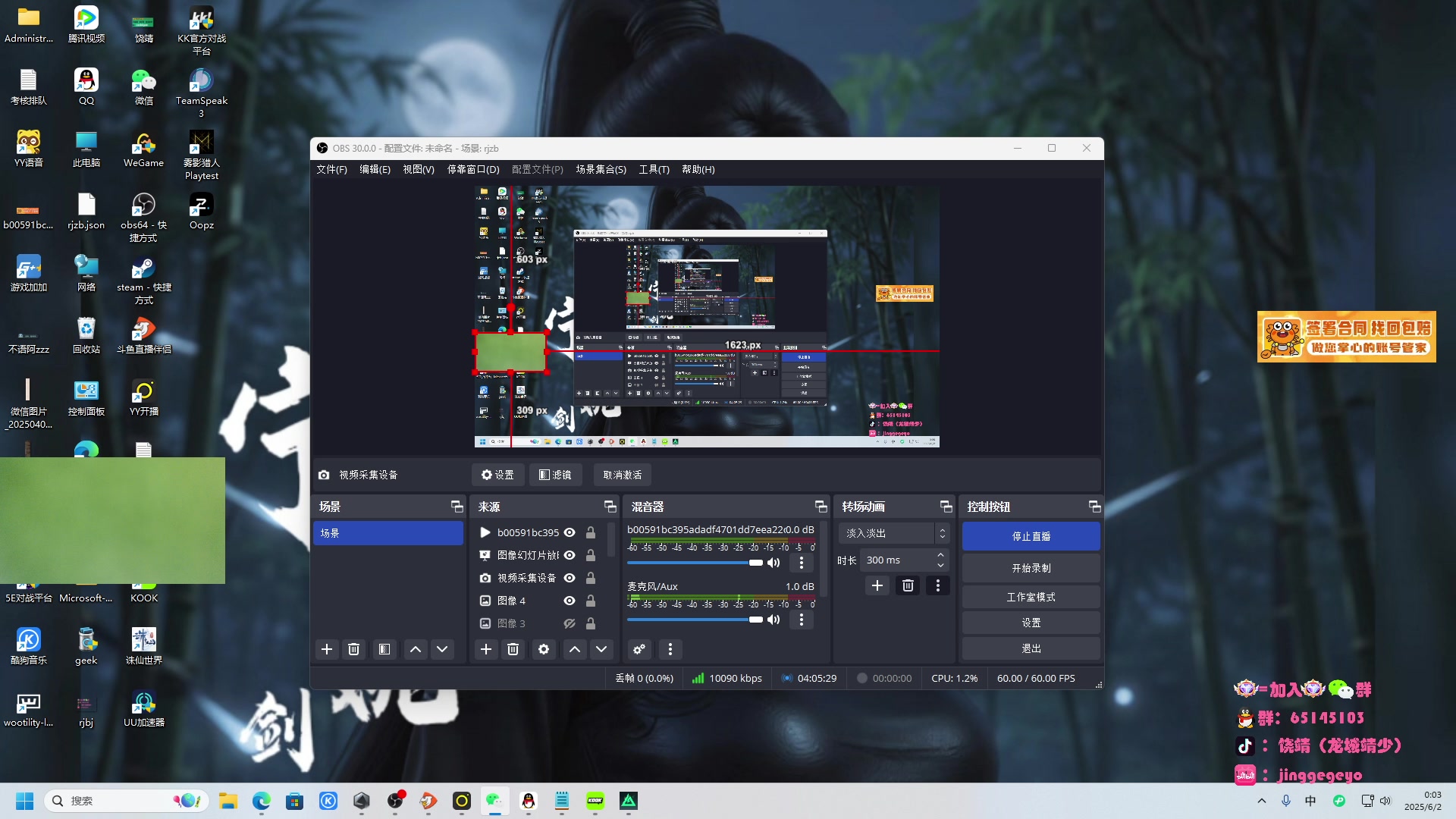
Task: Add a new scene transition
Action: 877,585
